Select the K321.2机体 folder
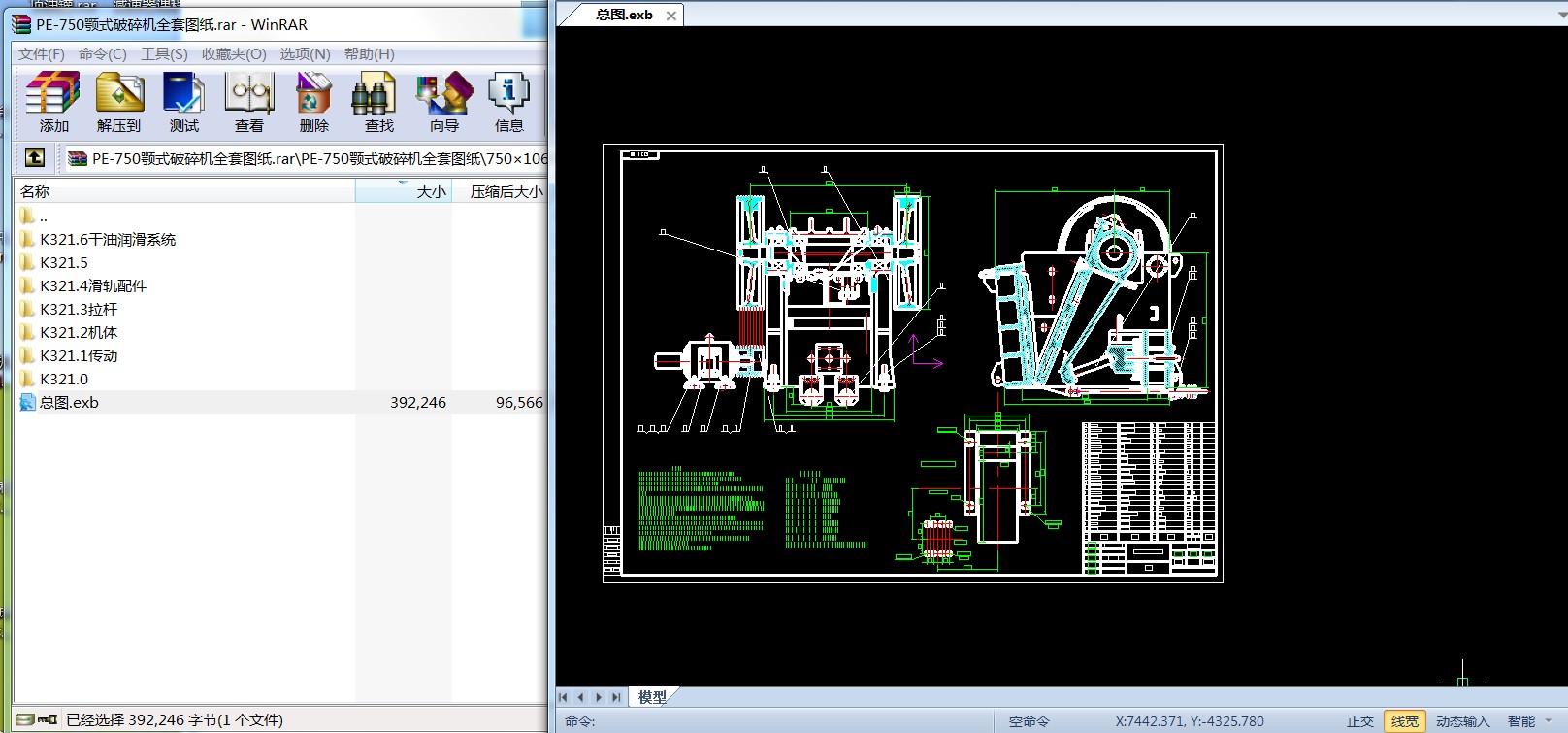Viewport: 1568px width, 733px height. (x=79, y=332)
